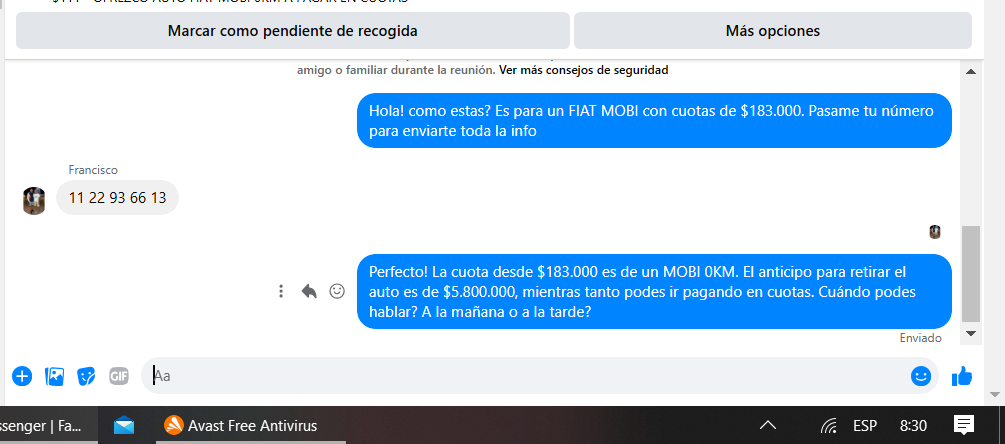
Task: Open the GIF picker
Action: tap(119, 376)
